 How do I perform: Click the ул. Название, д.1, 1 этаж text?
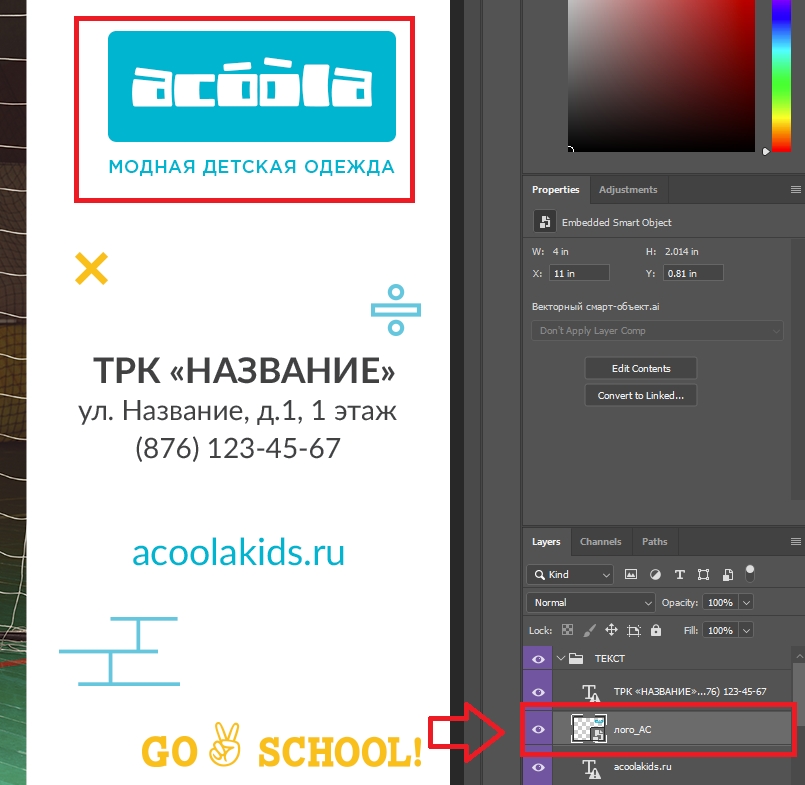tap(237, 411)
